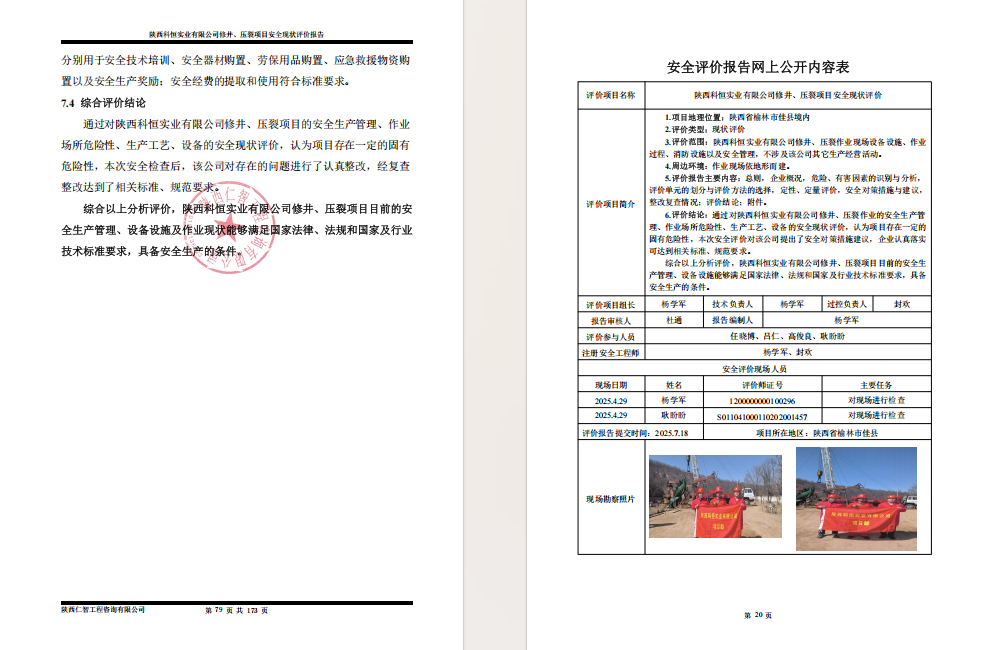This screenshot has width=989, height=650.
Task: Click the '第 79 页 共 173 页' page number
Action: [x=236, y=610]
